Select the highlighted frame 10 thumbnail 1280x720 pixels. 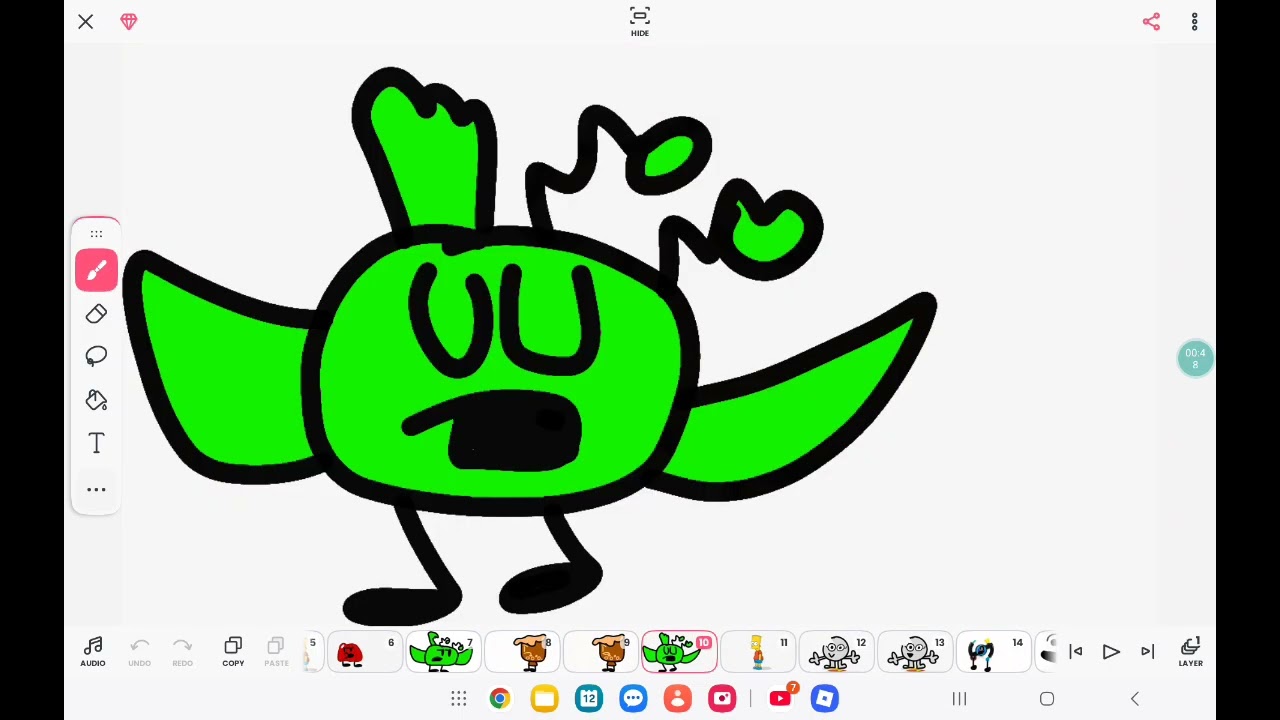click(x=679, y=652)
